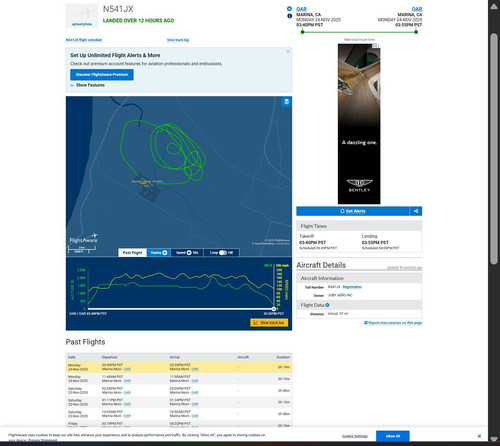Click the yellow View track log button
500x446 pixels.
tap(269, 323)
